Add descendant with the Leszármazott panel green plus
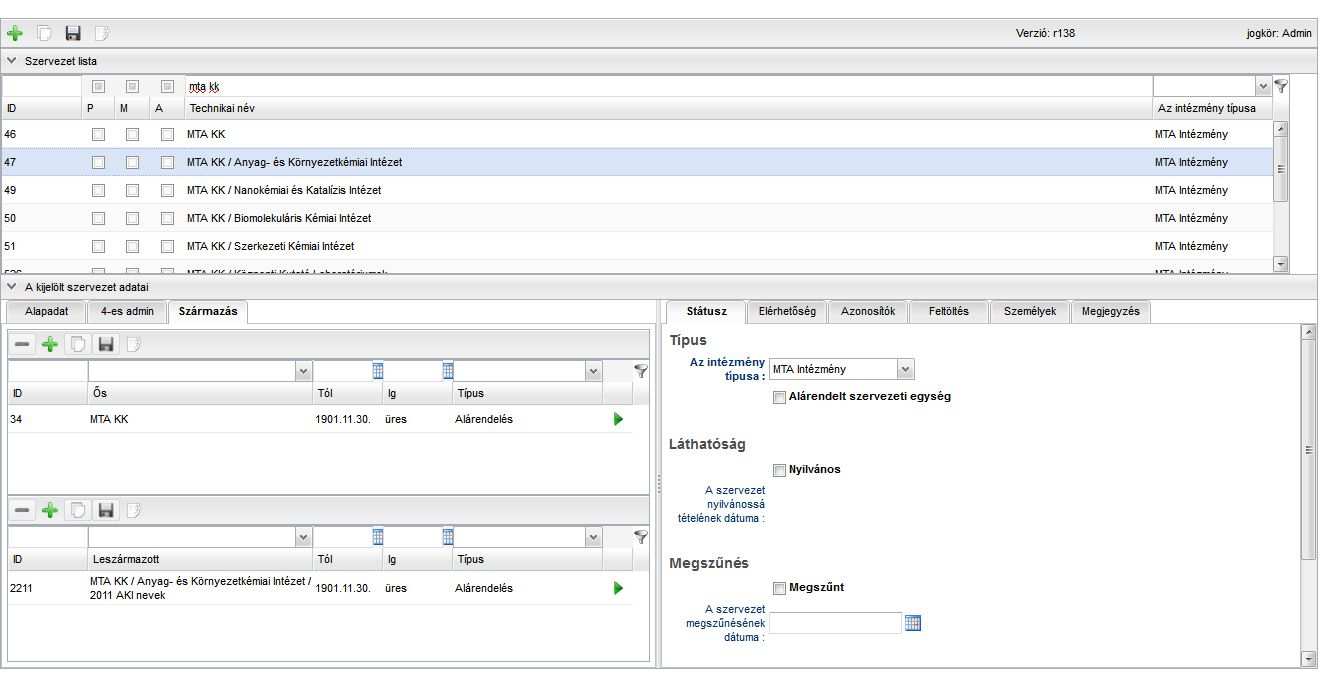1331x678 pixels. coord(50,510)
